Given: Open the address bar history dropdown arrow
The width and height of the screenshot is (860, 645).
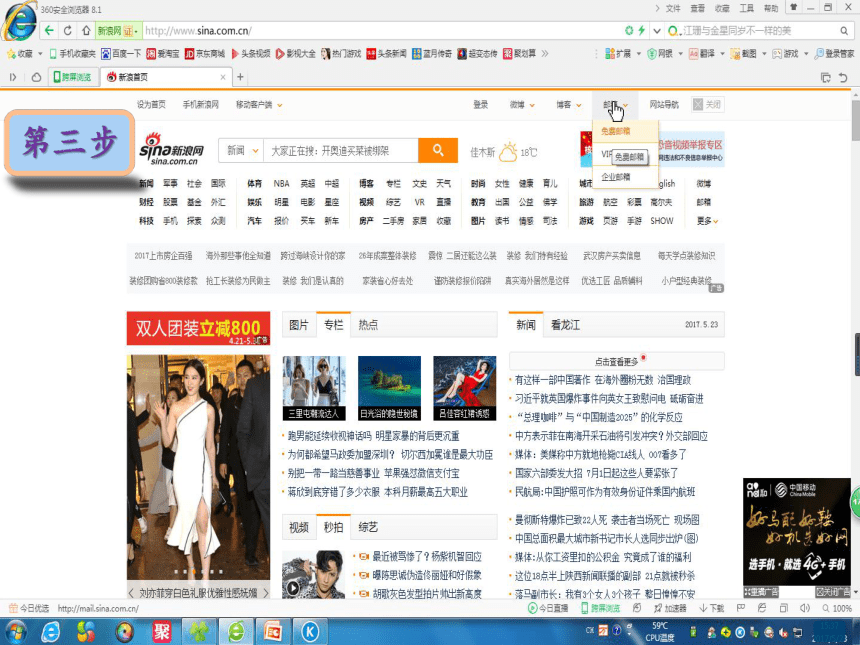Looking at the screenshot, I should point(657,31).
